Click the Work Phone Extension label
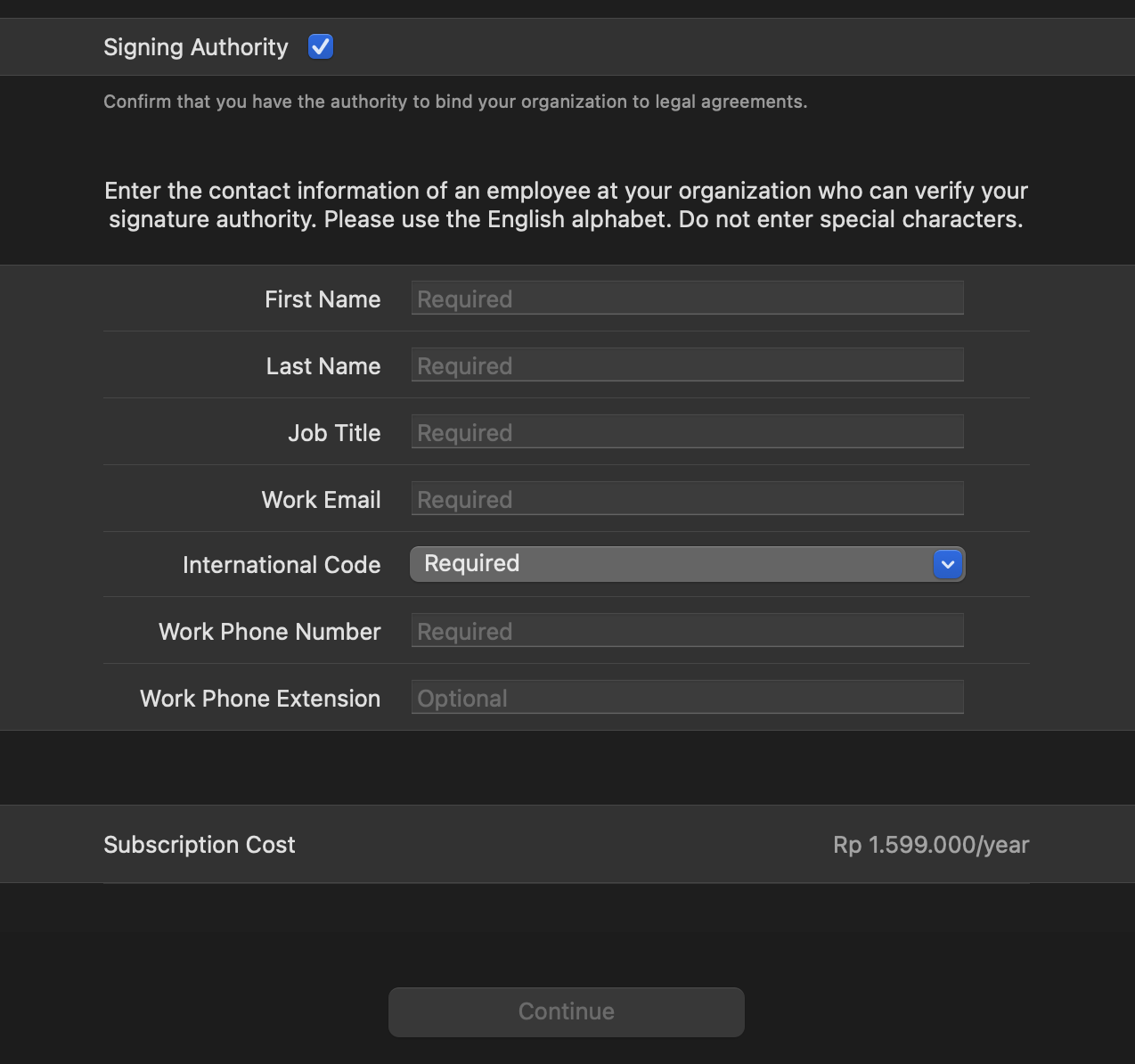 [x=260, y=699]
